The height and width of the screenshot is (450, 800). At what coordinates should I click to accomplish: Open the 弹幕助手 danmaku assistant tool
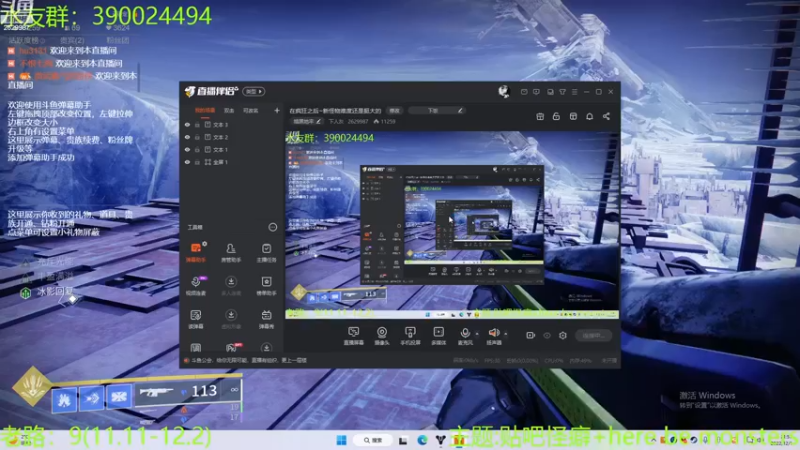pos(195,250)
